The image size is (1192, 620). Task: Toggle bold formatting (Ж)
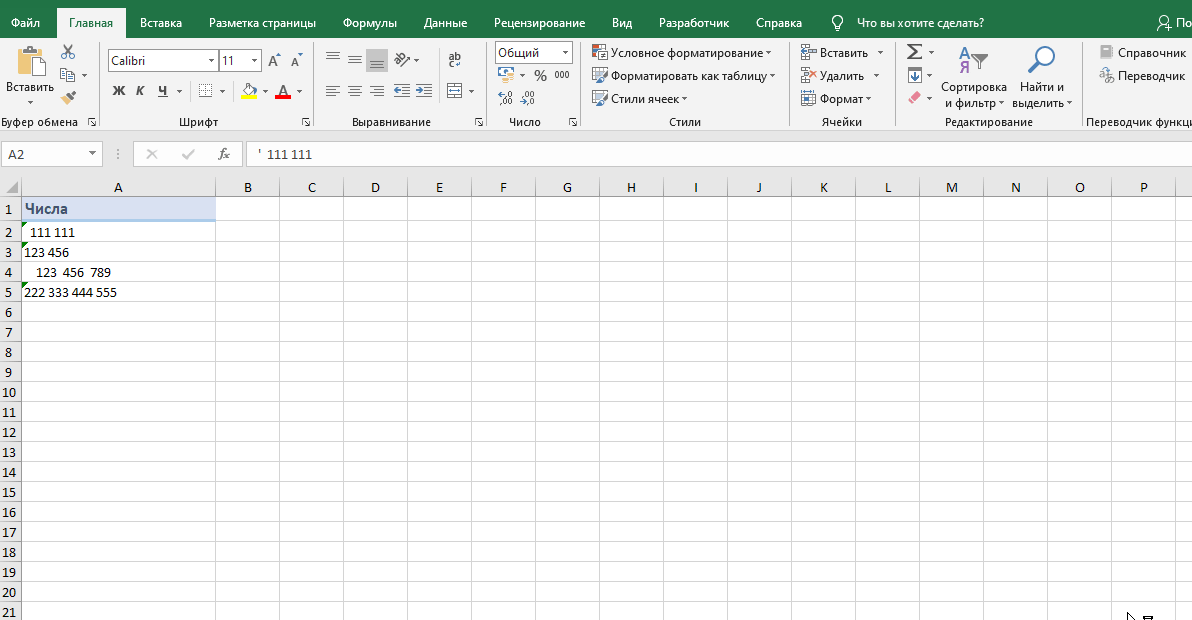(x=119, y=91)
